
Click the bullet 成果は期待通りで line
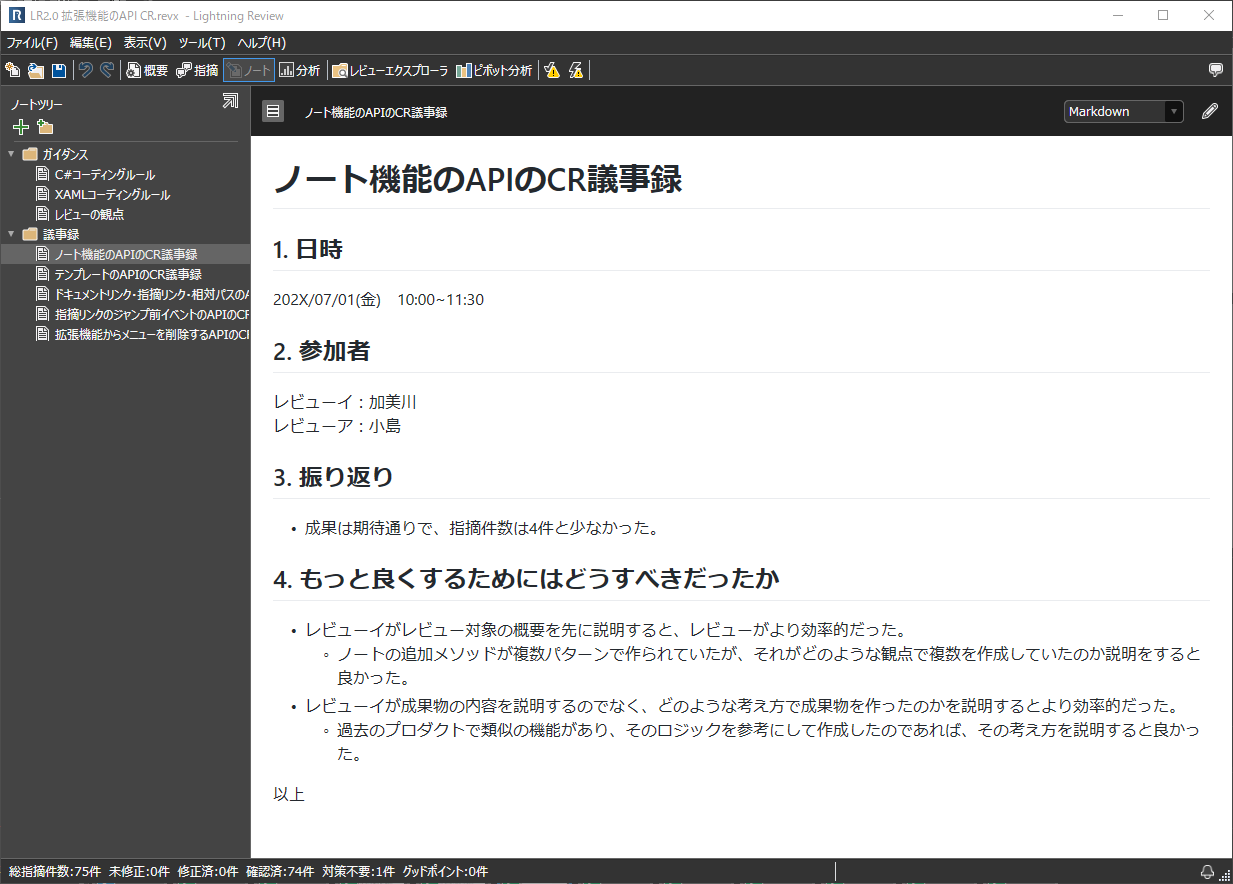(481, 527)
